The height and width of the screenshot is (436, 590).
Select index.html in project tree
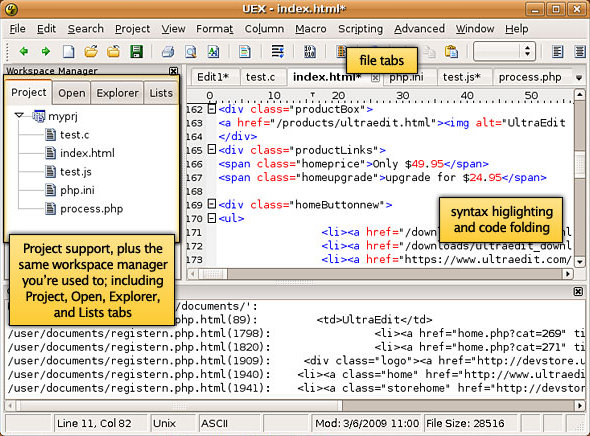click(x=87, y=153)
